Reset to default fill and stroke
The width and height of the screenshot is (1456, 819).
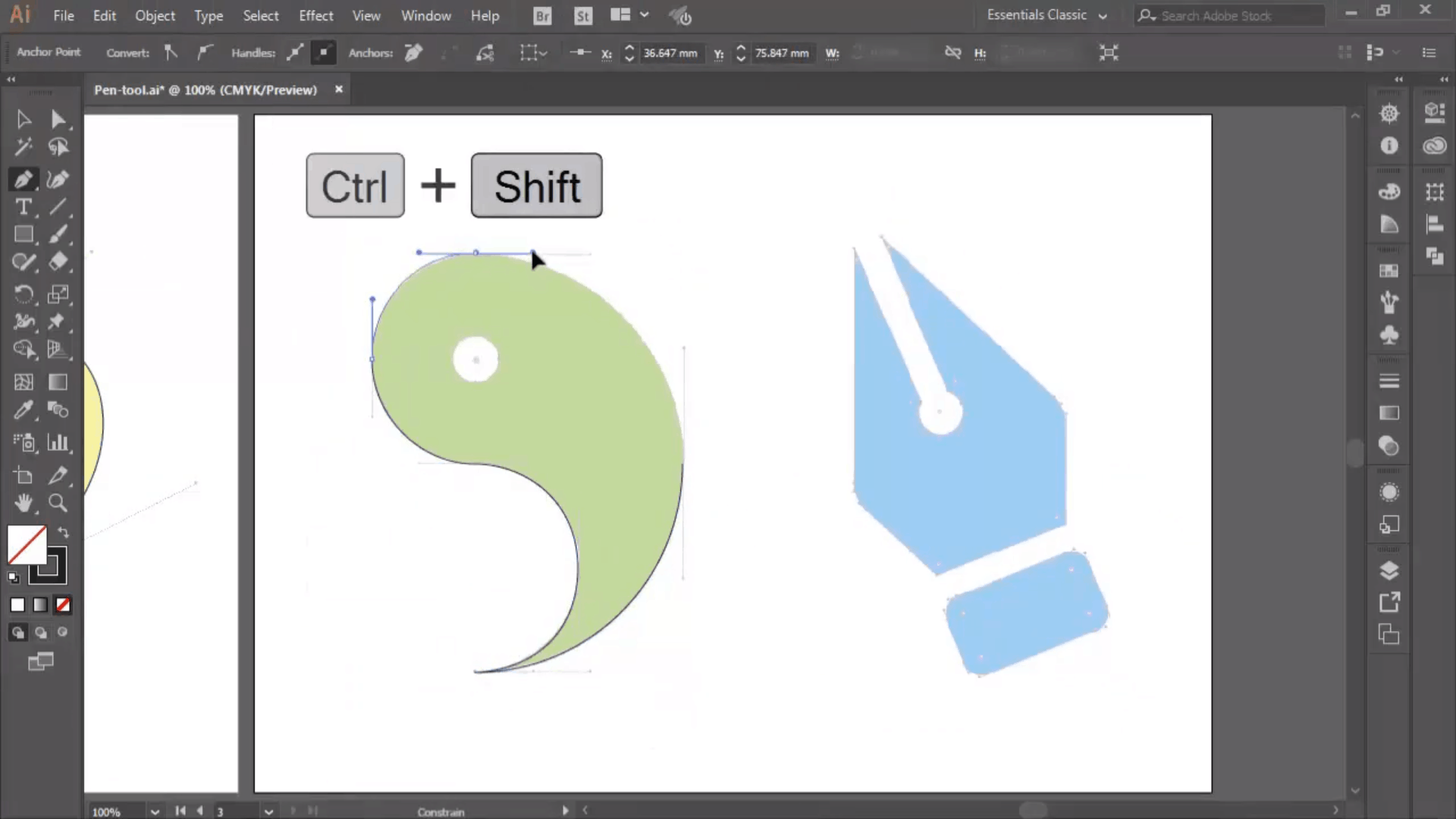point(13,578)
